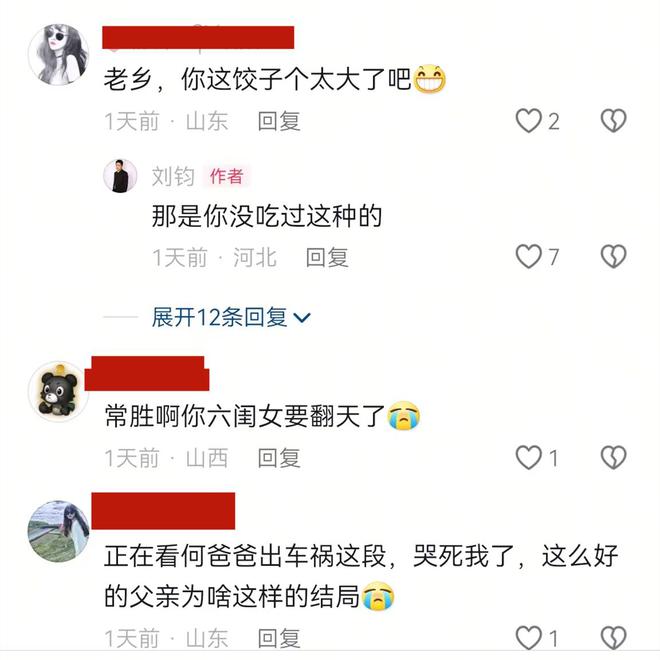Screen dimensions: 660x660
Task: Open the black bear avatar profile
Action: 59,391
